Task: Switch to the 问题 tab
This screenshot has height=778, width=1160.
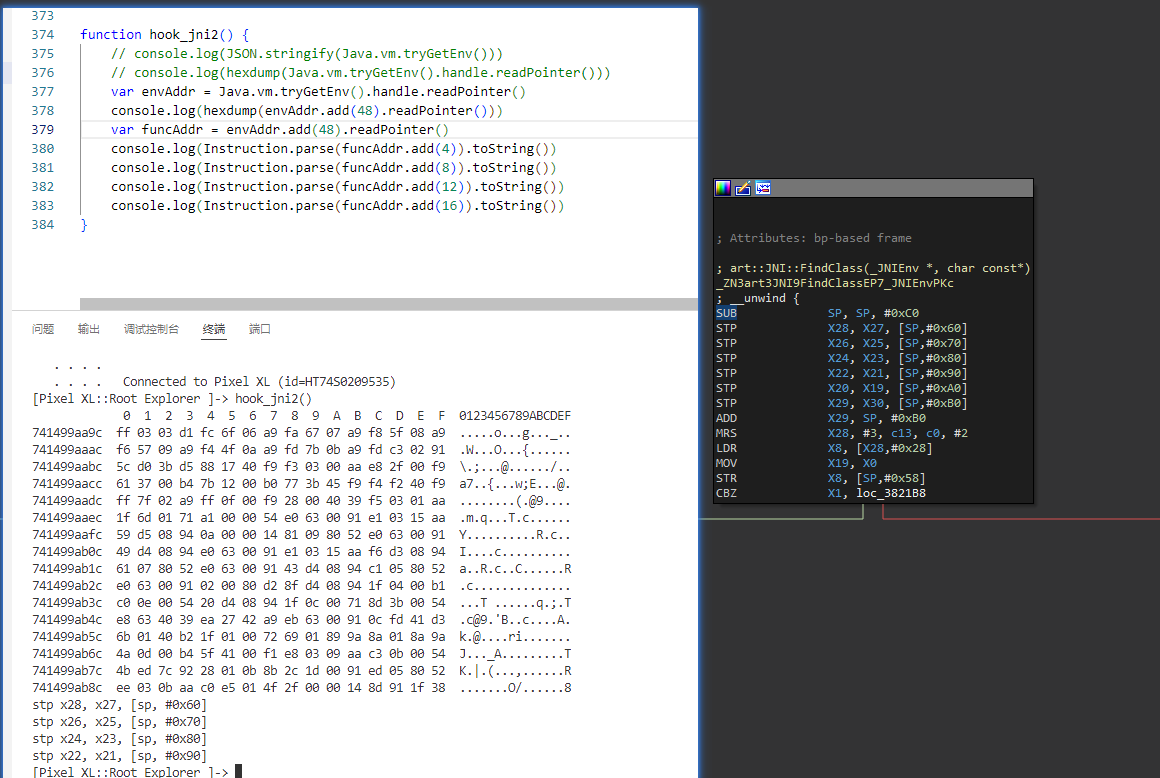Action: pyautogui.click(x=43, y=329)
